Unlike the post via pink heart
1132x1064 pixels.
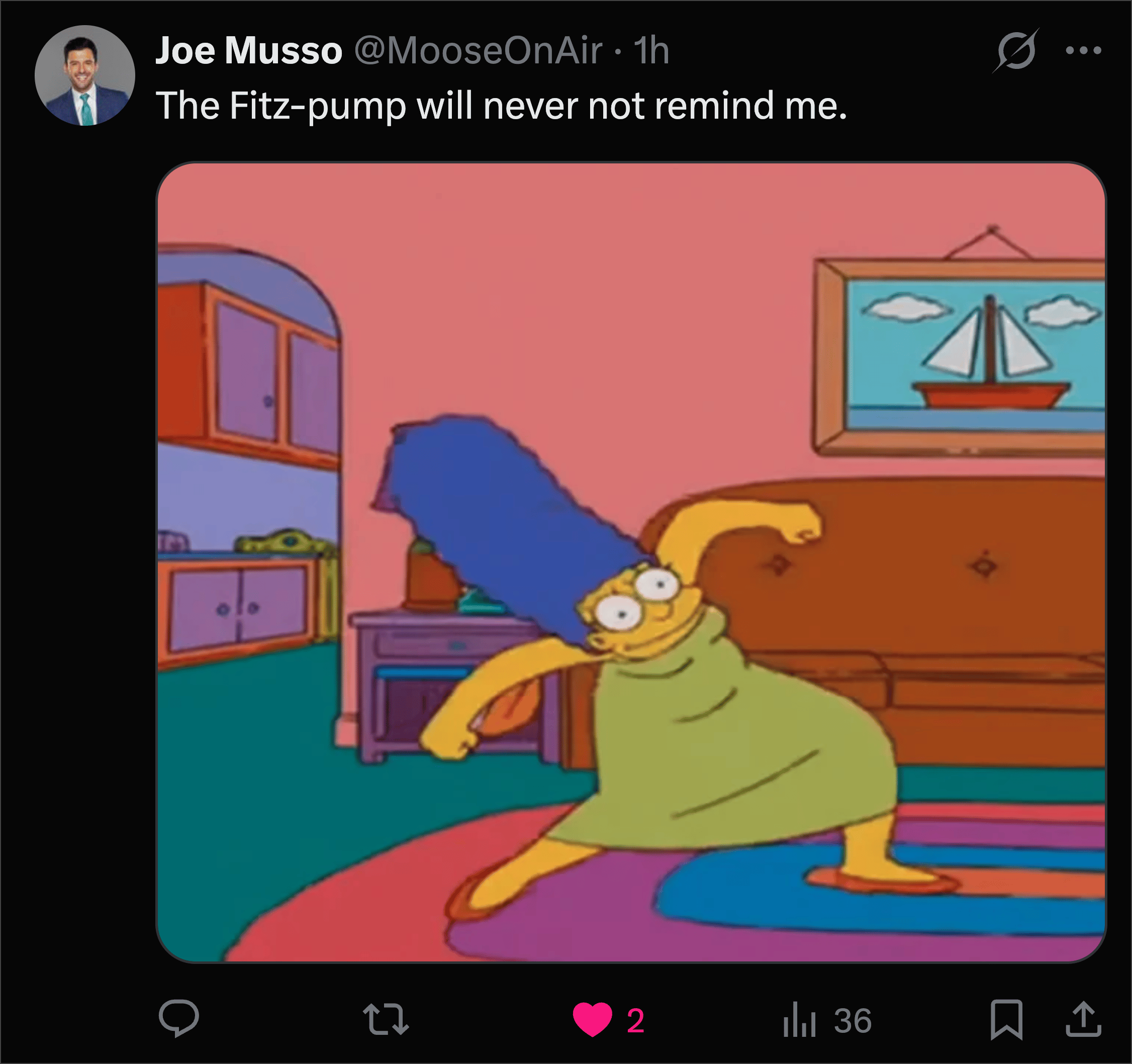point(592,1019)
